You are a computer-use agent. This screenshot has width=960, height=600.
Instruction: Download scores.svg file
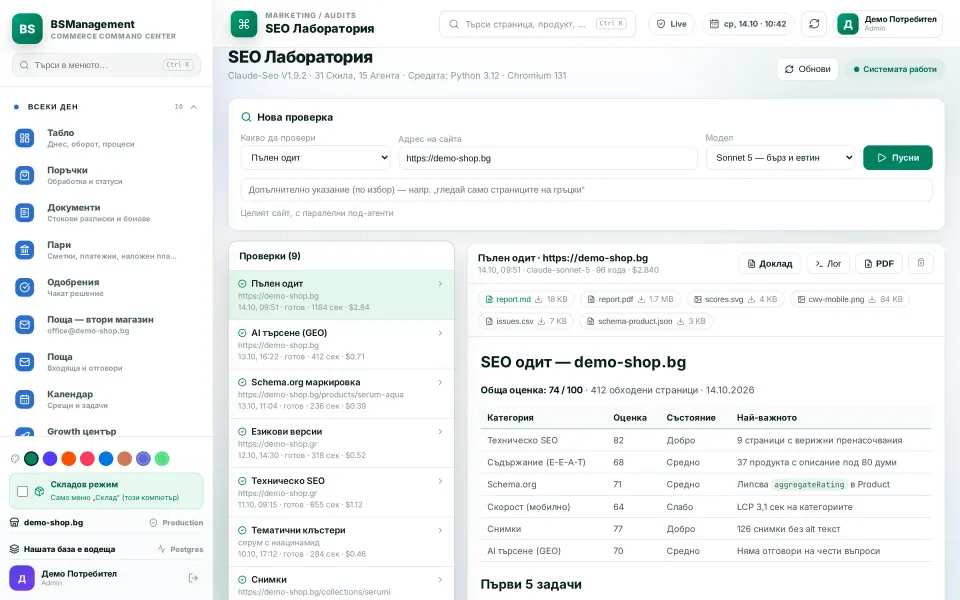point(751,299)
